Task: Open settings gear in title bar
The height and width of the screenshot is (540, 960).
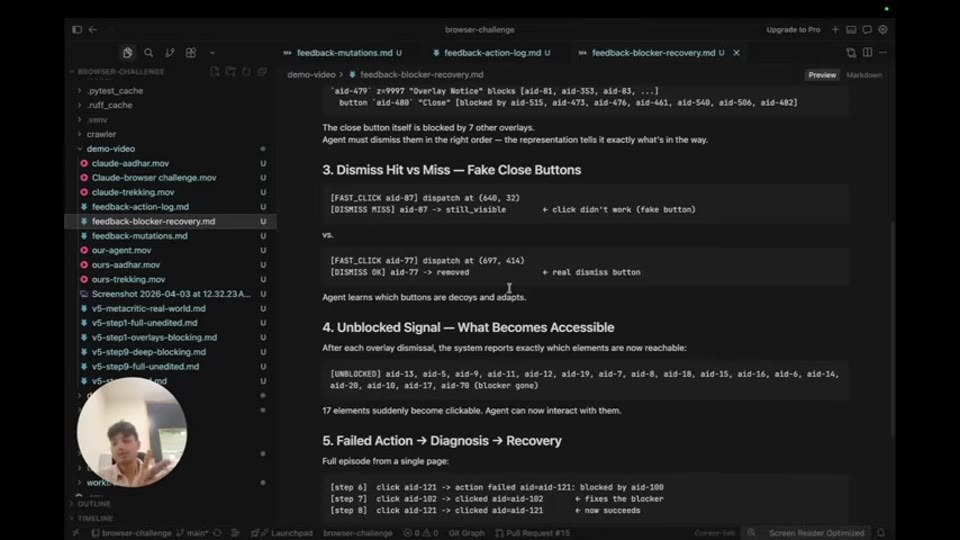Action: tap(883, 29)
